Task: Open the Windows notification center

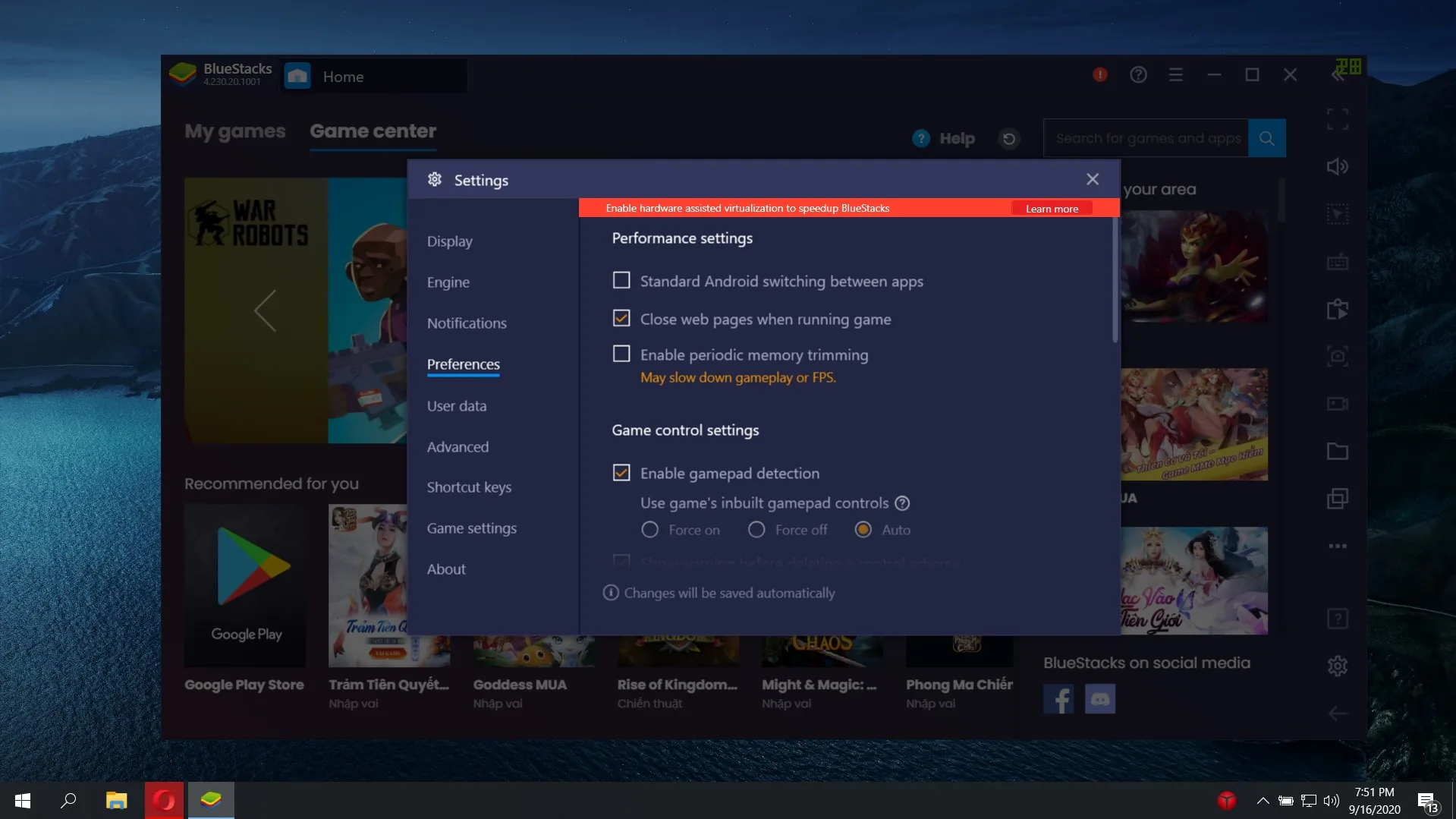Action: point(1426,801)
